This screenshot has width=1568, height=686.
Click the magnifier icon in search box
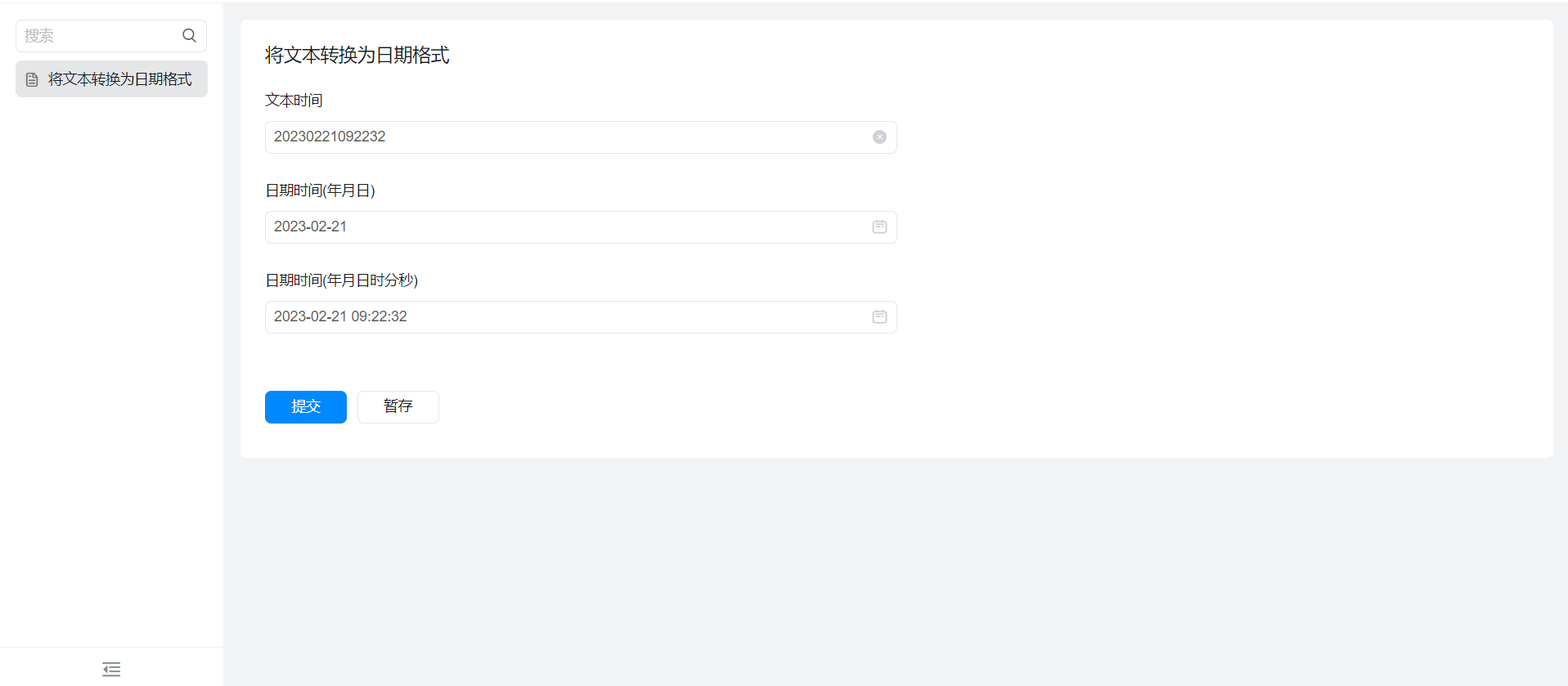[189, 35]
